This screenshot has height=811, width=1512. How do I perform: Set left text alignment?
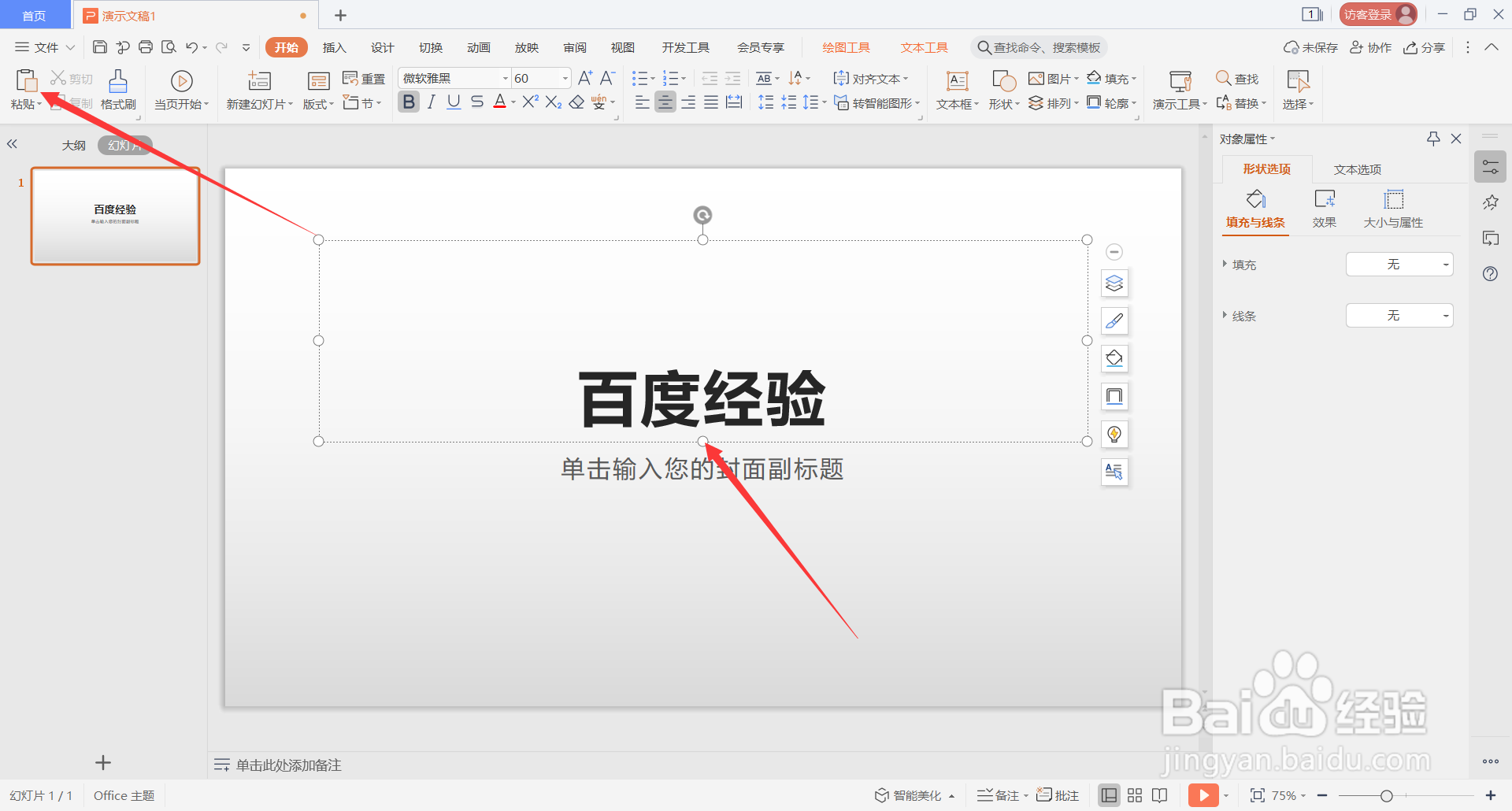643,102
